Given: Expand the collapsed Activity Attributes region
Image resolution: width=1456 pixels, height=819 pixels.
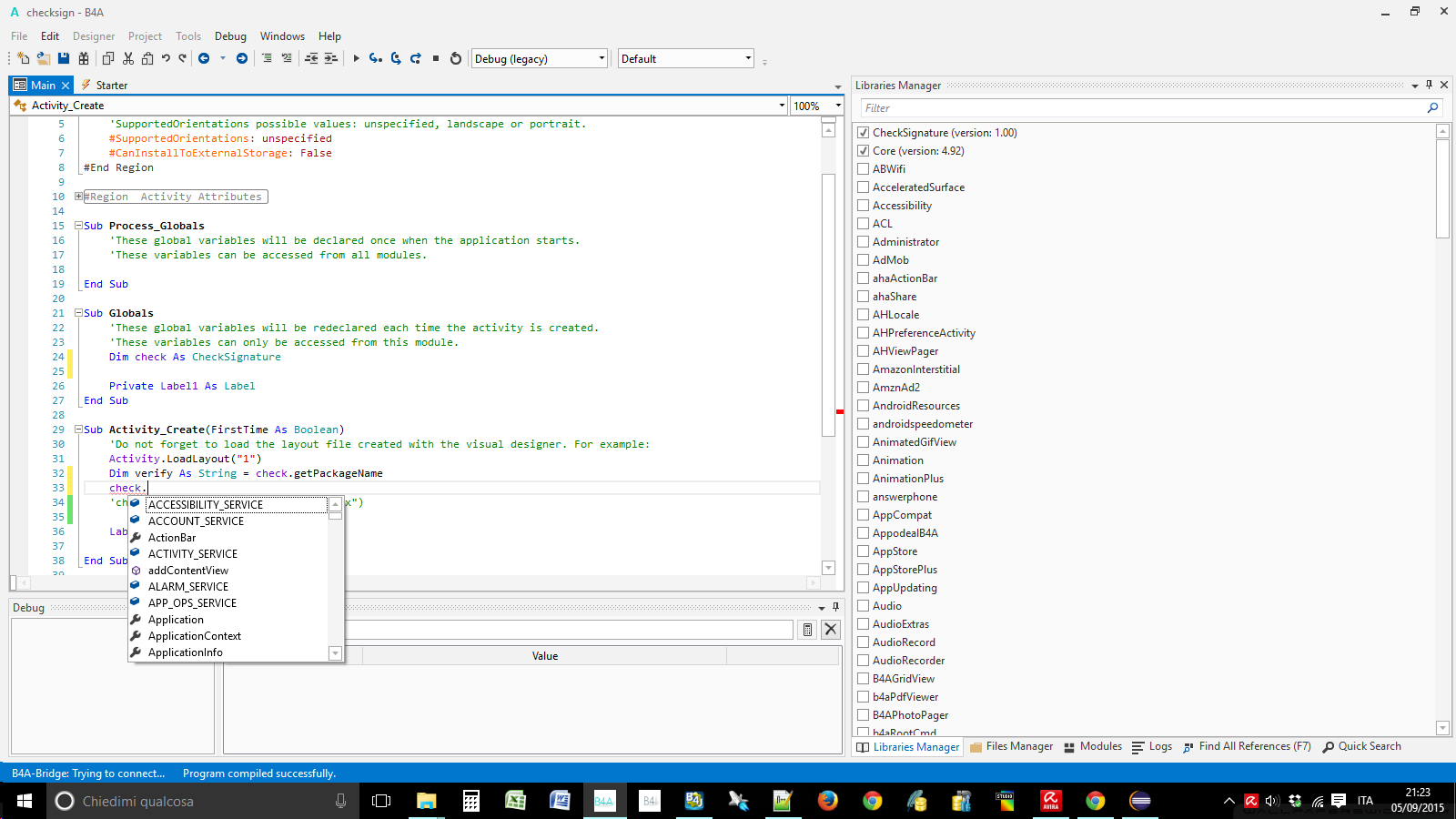Looking at the screenshot, I should (79, 197).
